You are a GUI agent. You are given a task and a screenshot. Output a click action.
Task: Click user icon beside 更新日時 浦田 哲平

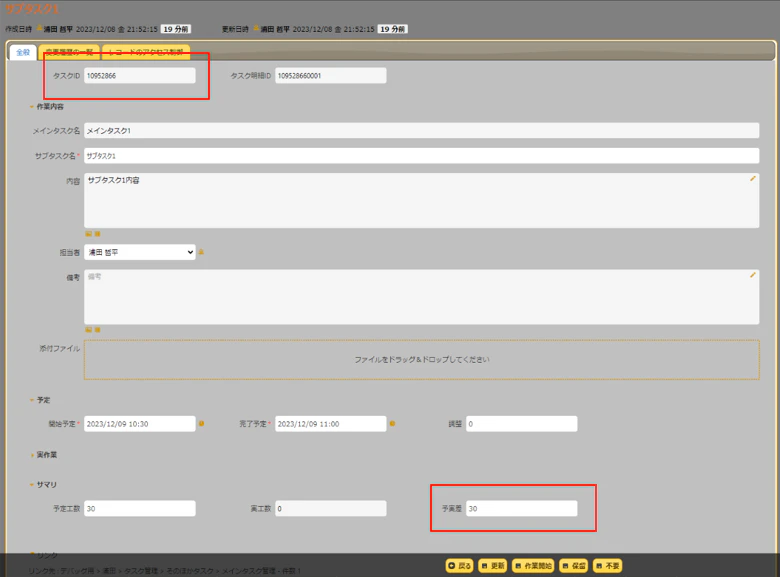[256, 28]
